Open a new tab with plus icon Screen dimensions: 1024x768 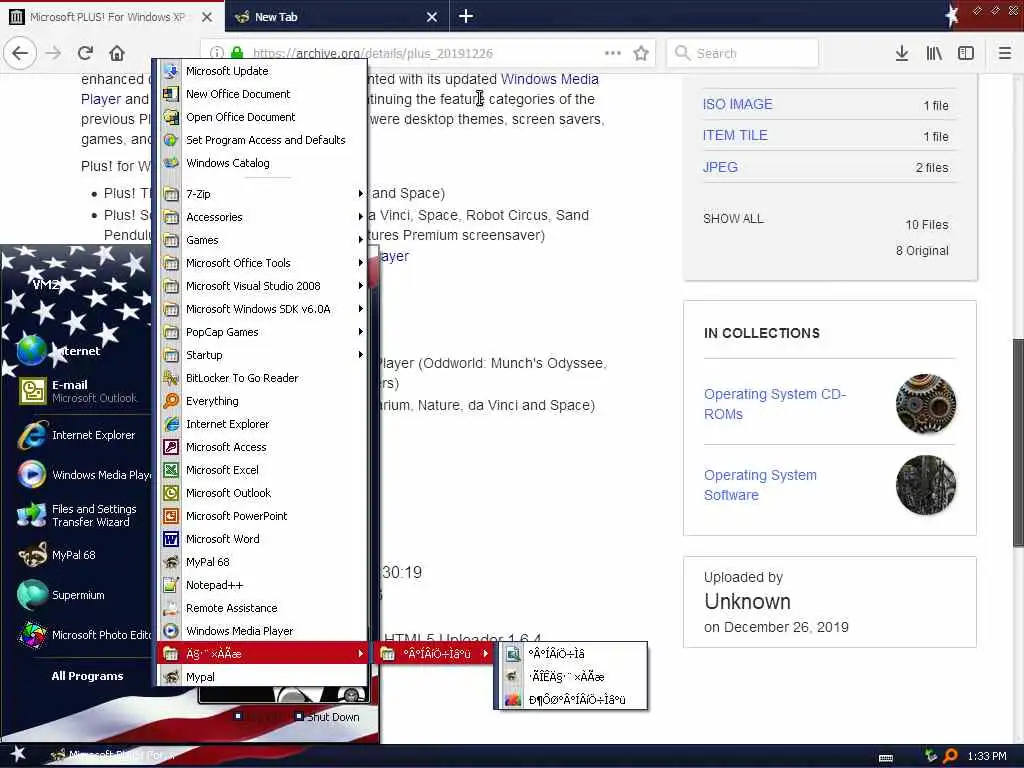[x=466, y=16]
